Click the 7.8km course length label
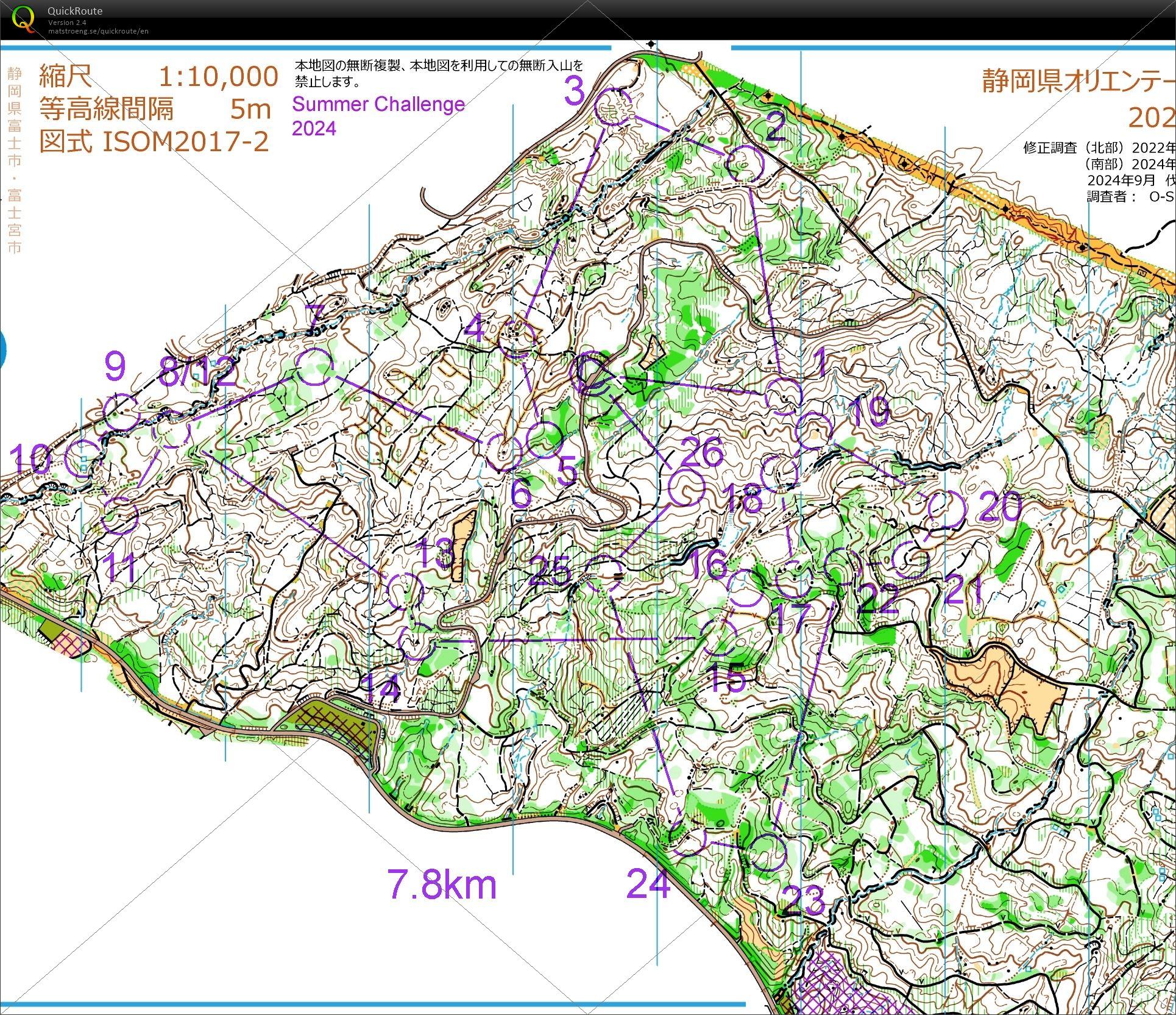 point(442,885)
